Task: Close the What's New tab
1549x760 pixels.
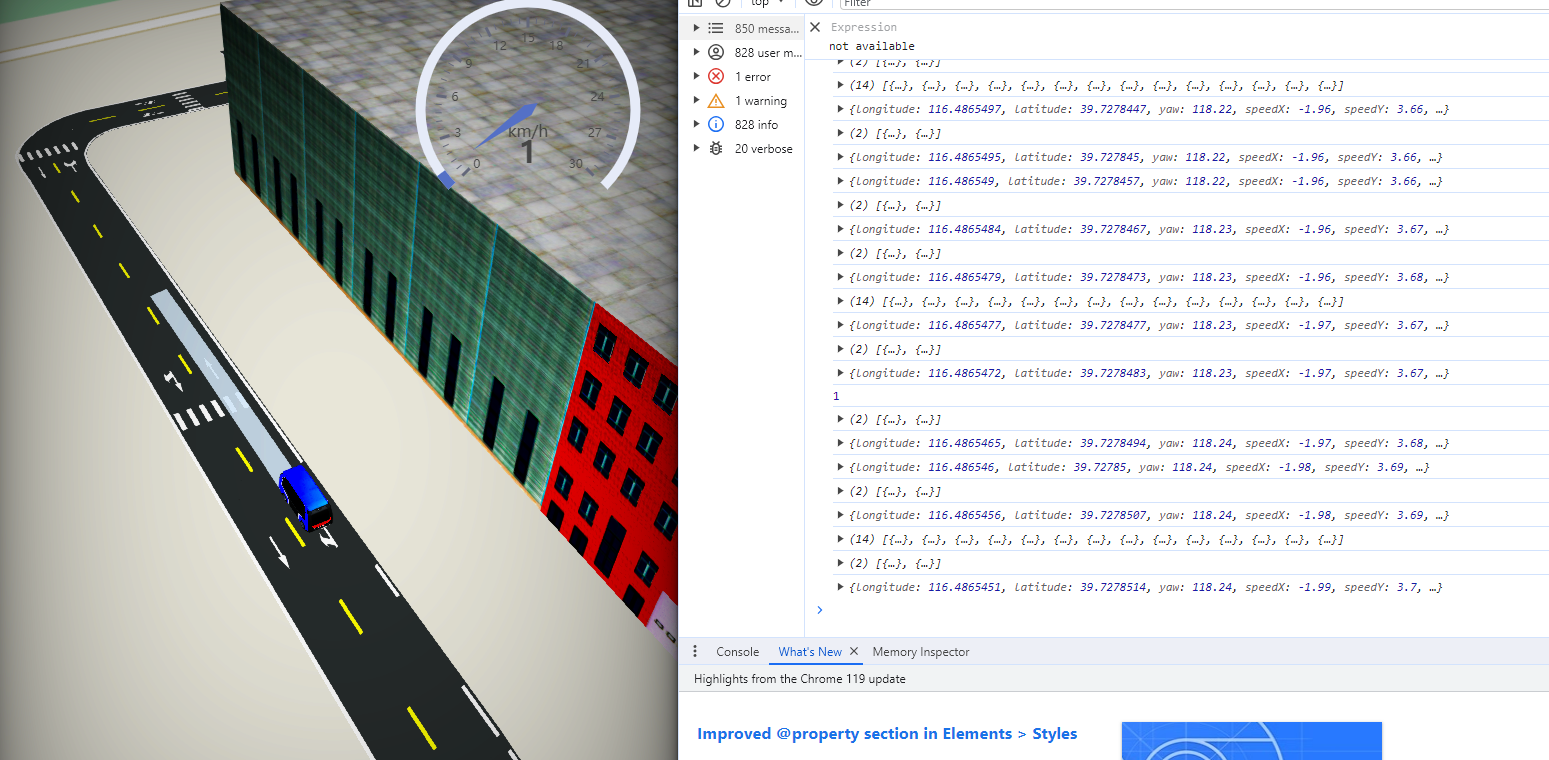Action: [x=854, y=651]
